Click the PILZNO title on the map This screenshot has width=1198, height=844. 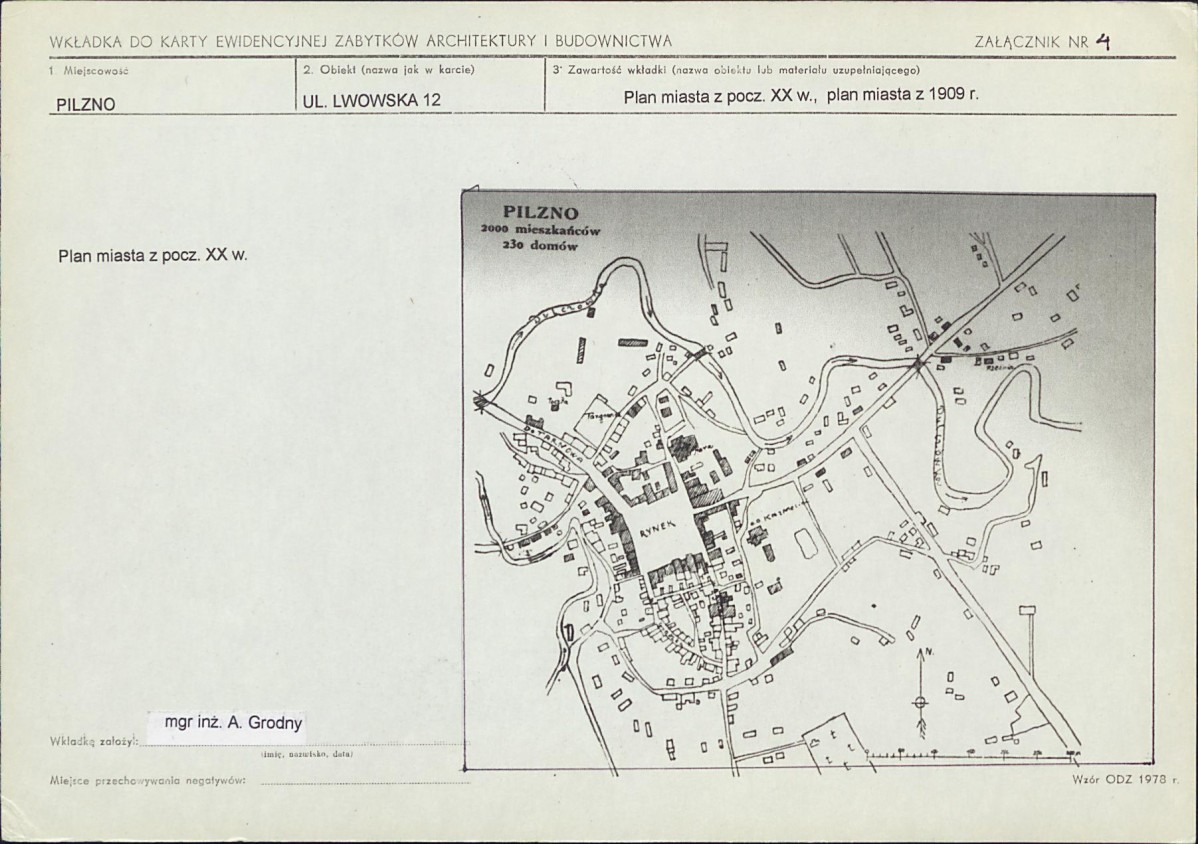(540, 213)
